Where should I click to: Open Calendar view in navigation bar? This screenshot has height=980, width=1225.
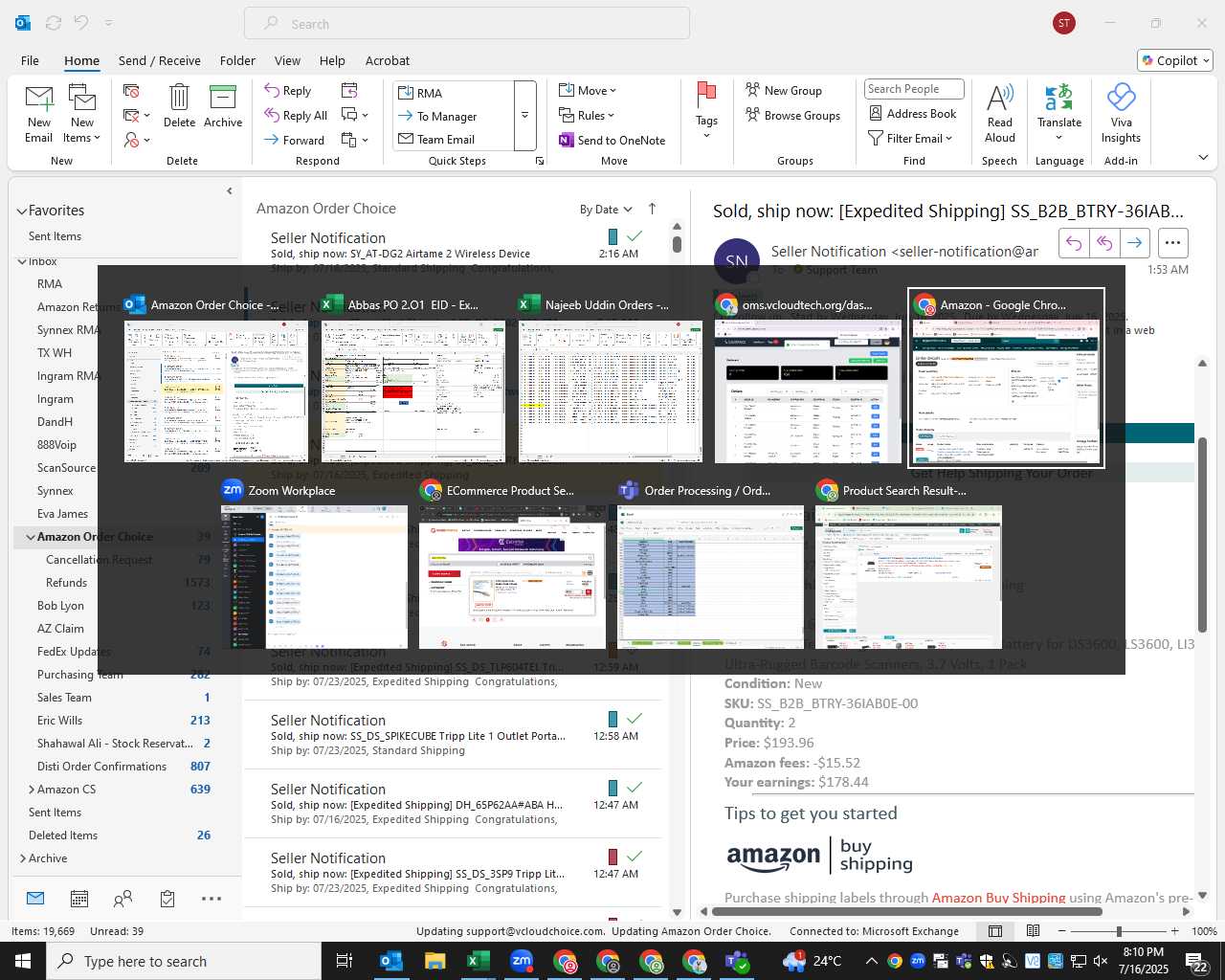point(79,899)
